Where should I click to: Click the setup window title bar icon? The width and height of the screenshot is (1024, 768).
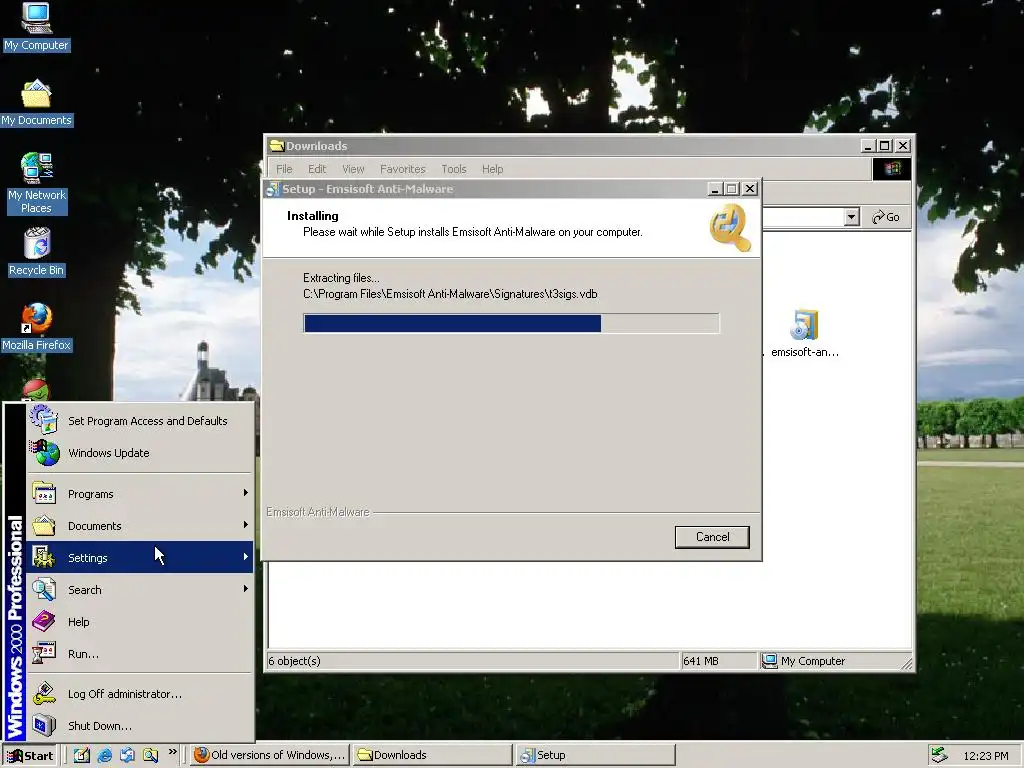coord(273,189)
